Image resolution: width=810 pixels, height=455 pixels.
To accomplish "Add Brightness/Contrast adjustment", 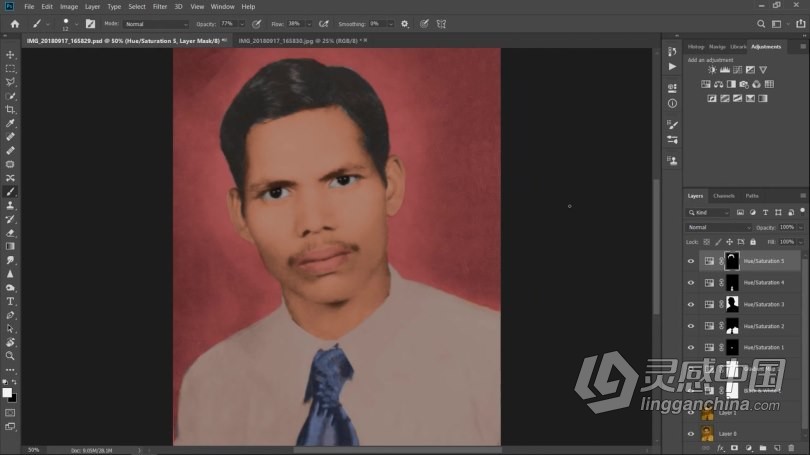I will point(712,70).
